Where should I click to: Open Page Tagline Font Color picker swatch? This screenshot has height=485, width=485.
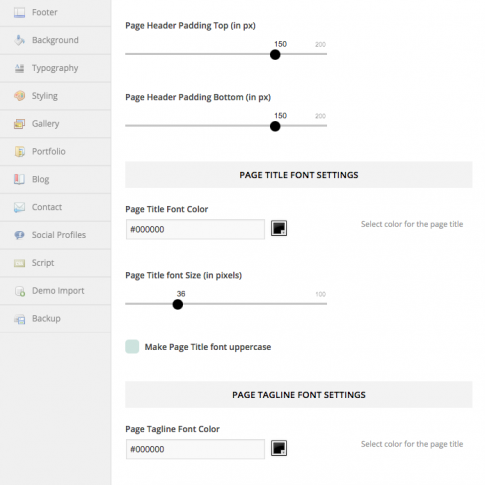(279, 448)
